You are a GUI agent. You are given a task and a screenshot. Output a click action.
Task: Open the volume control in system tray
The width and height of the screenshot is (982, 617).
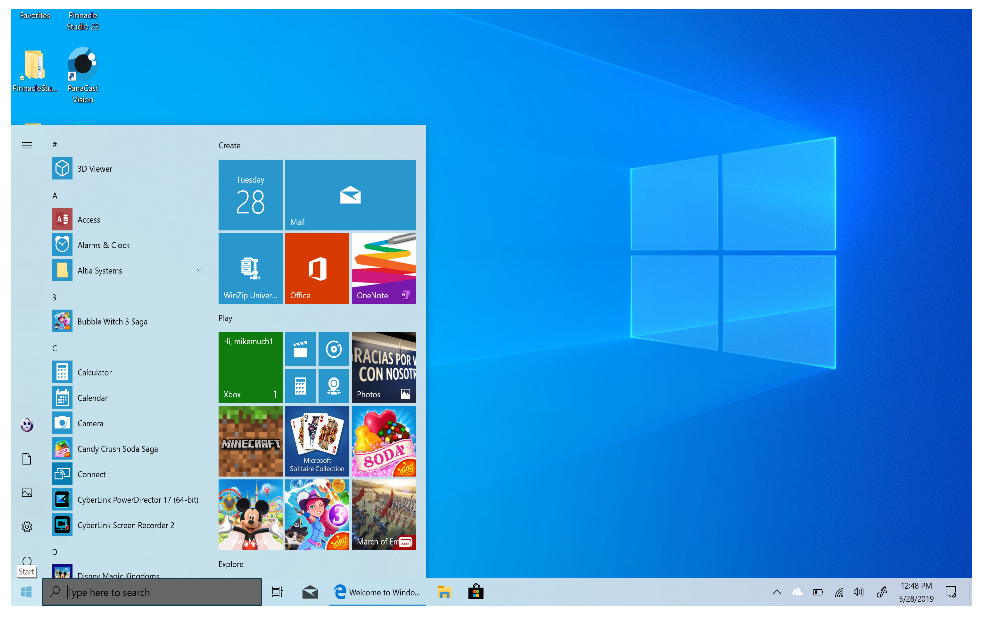[858, 592]
